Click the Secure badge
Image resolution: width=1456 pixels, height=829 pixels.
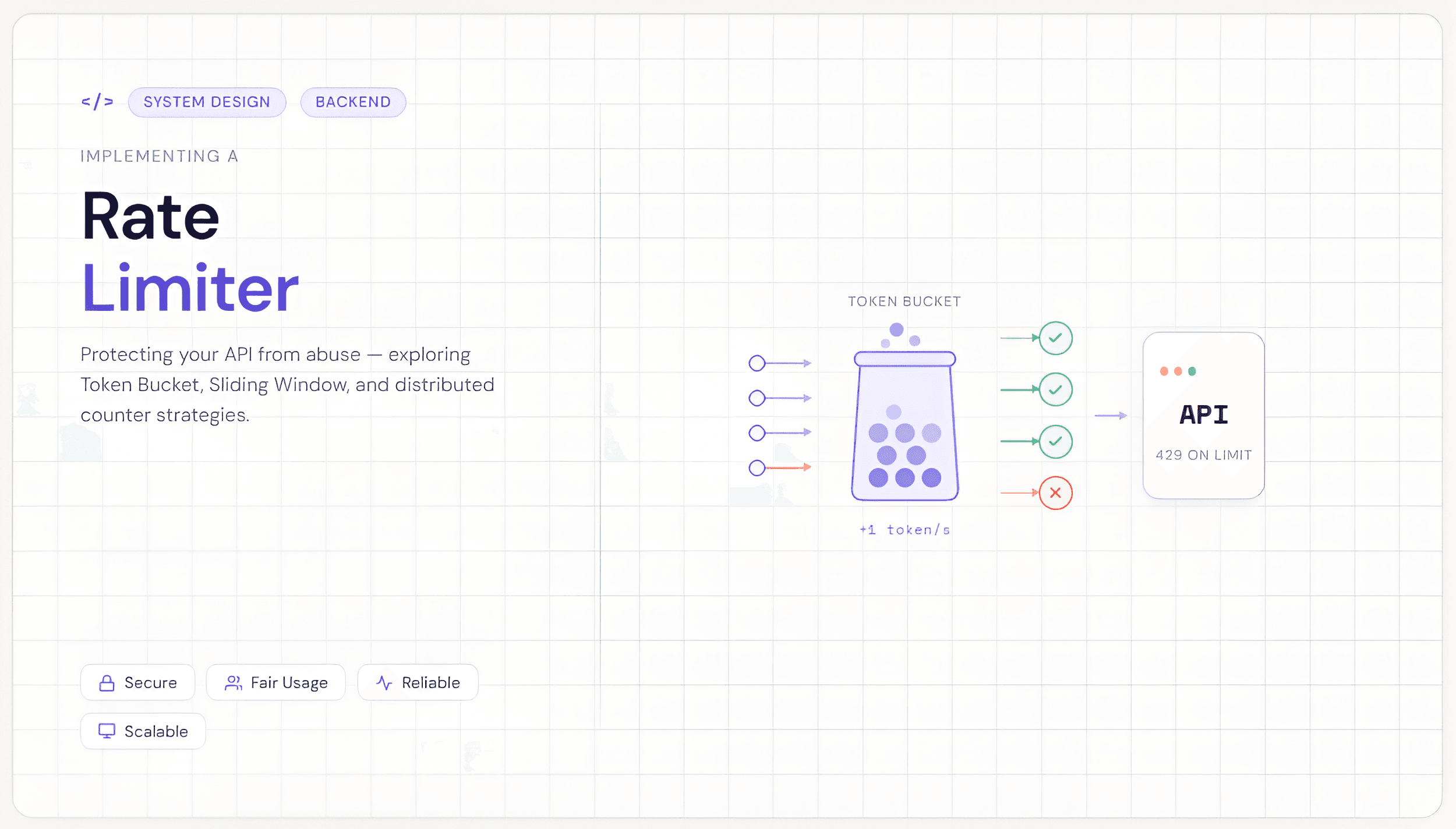tap(137, 682)
